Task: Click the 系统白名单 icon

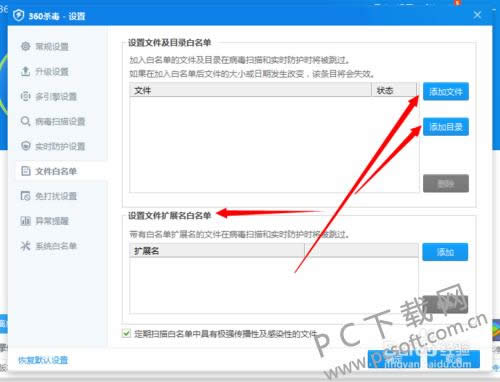Action: pyautogui.click(x=26, y=246)
